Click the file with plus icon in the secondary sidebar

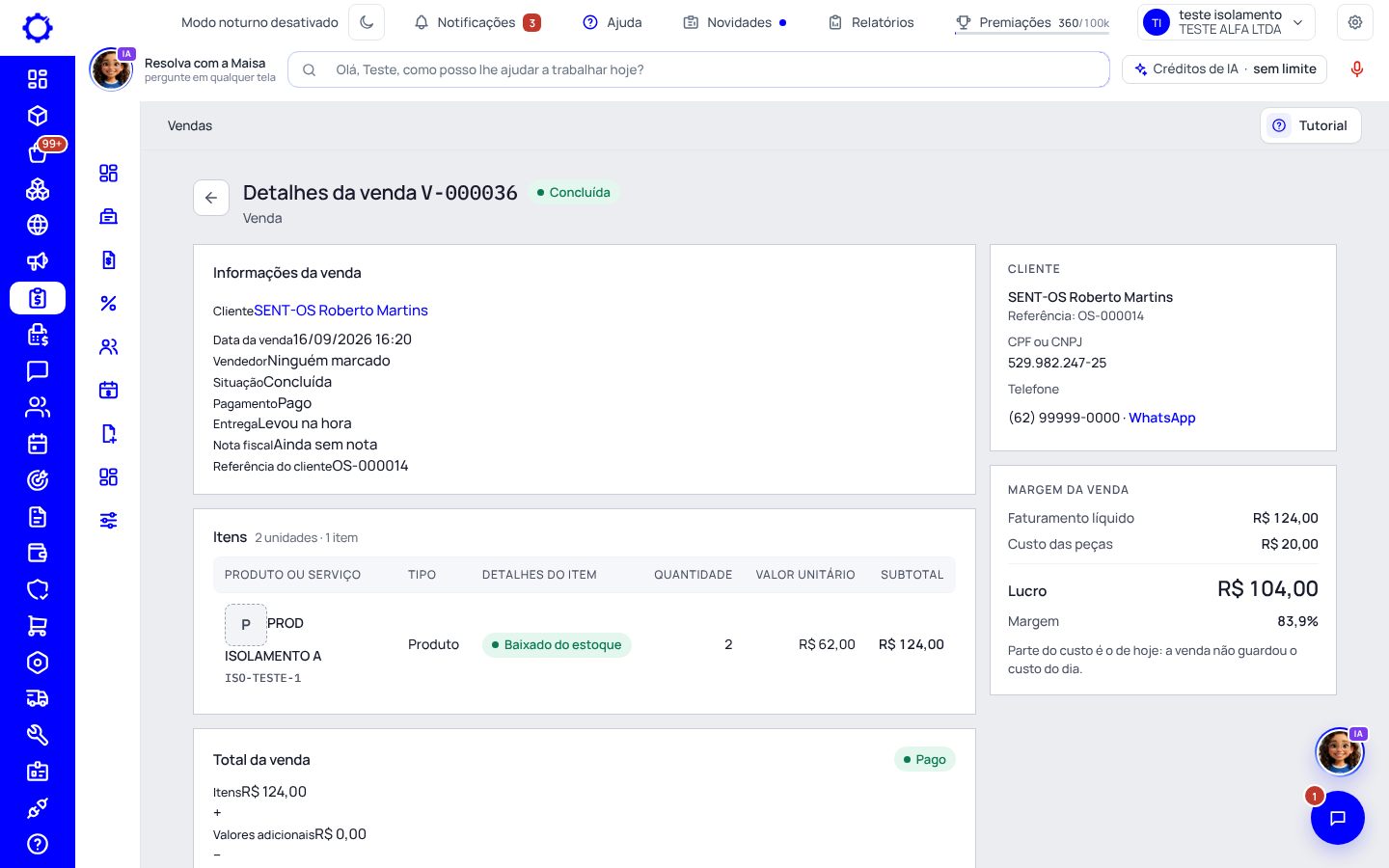pos(108,434)
